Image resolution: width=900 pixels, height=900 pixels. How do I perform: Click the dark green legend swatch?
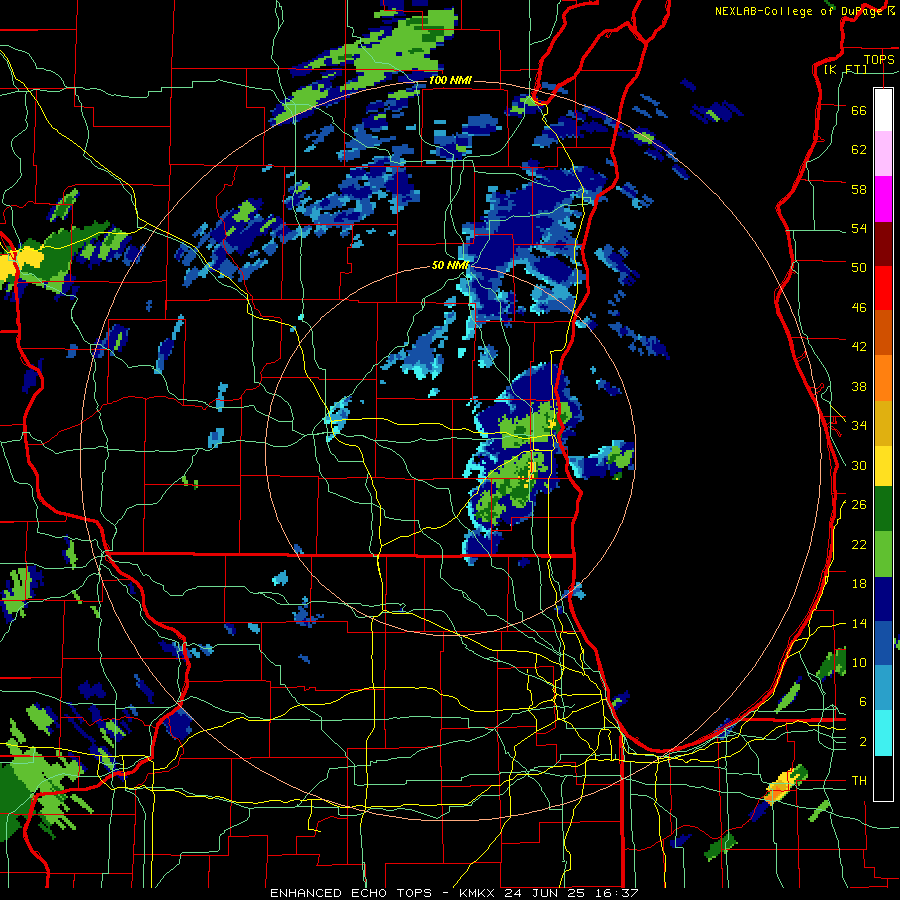pos(883,509)
